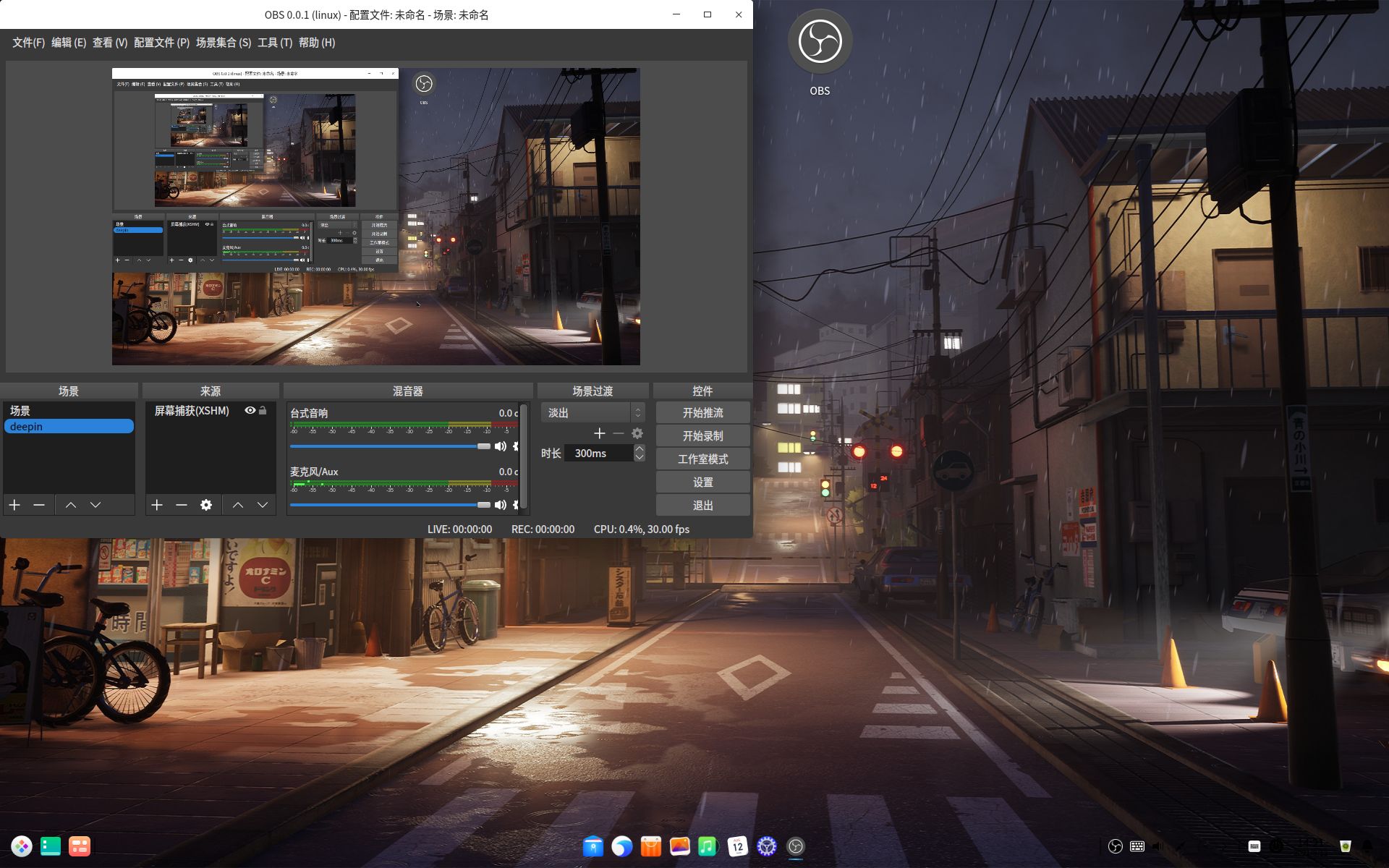This screenshot has height=868, width=1389.
Task: Launch the browser from the dock
Action: (622, 846)
